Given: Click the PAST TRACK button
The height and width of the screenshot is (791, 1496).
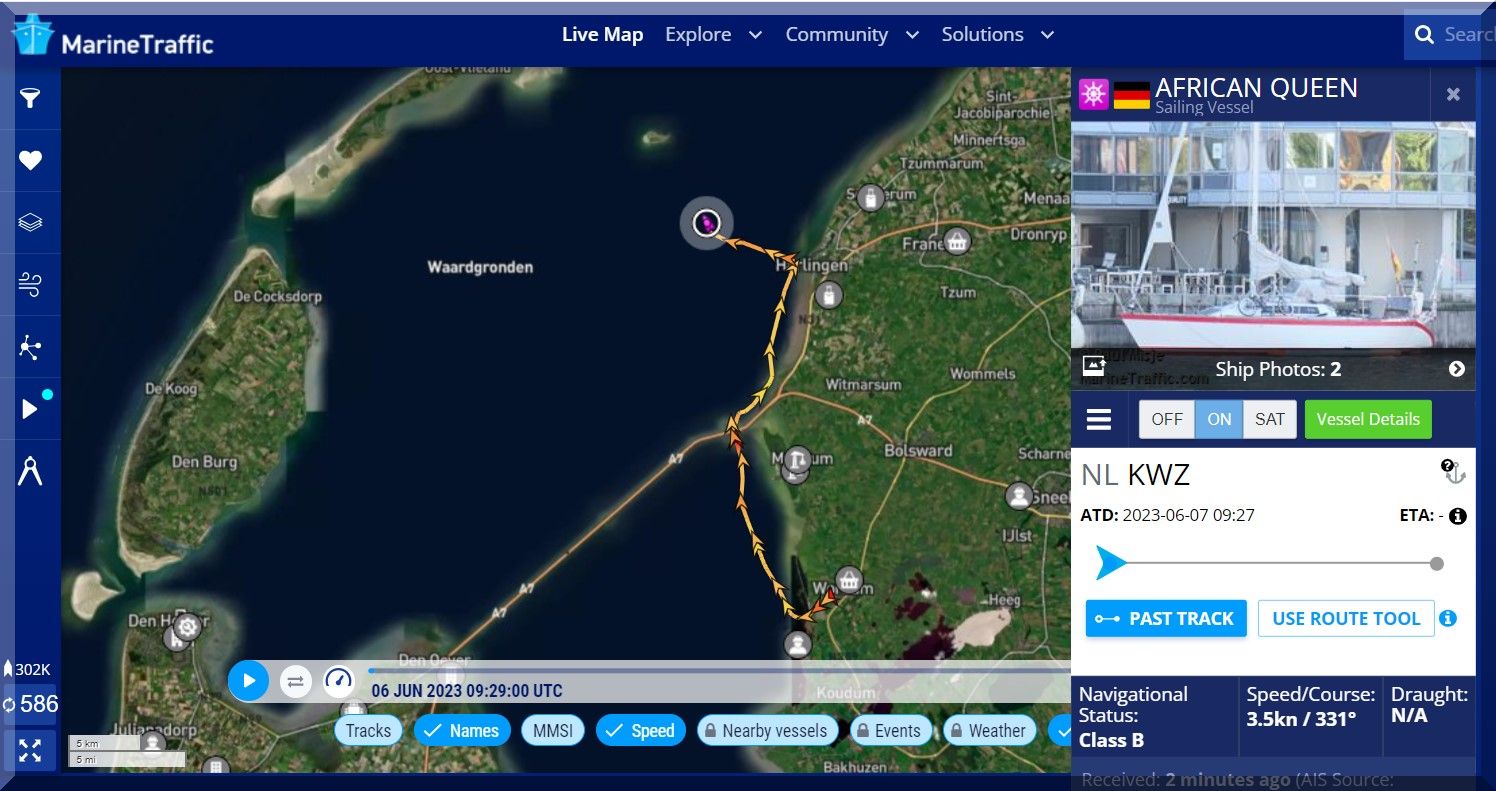Looking at the screenshot, I should 1165,619.
